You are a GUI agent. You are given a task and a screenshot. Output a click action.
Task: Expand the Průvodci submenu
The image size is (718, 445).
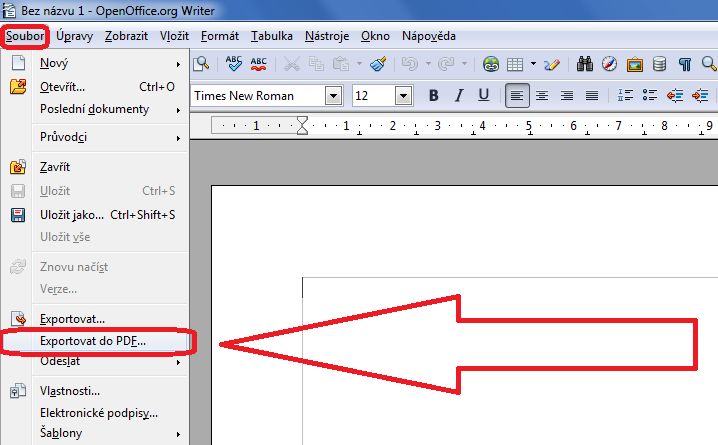click(x=95, y=137)
